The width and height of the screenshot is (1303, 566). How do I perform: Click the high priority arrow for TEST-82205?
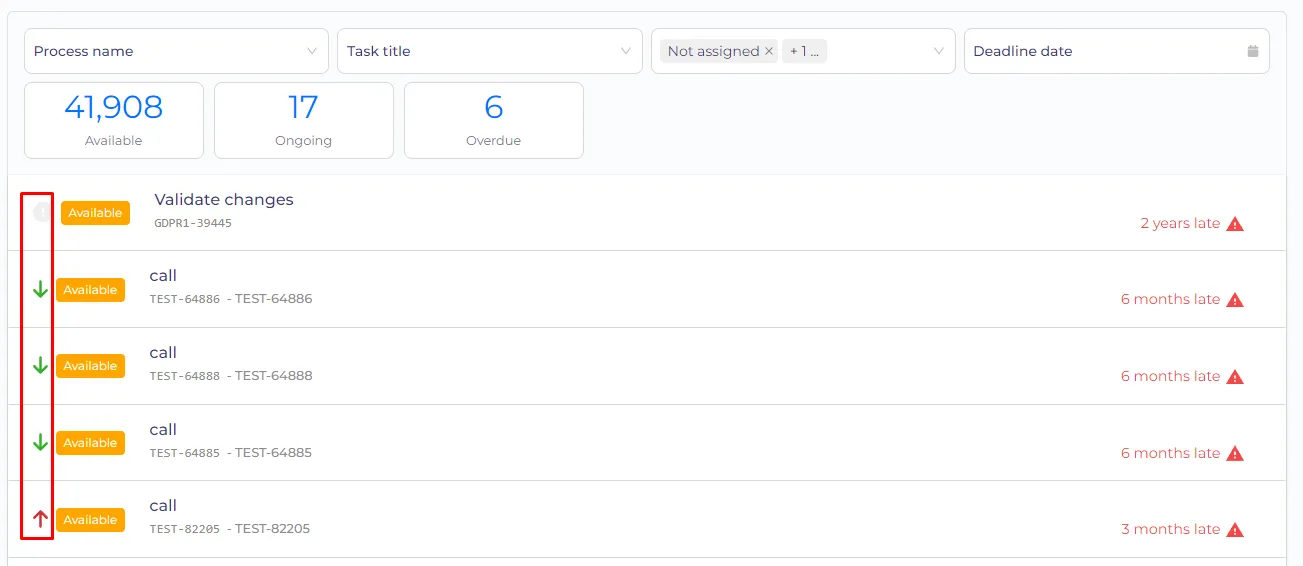[x=40, y=519]
